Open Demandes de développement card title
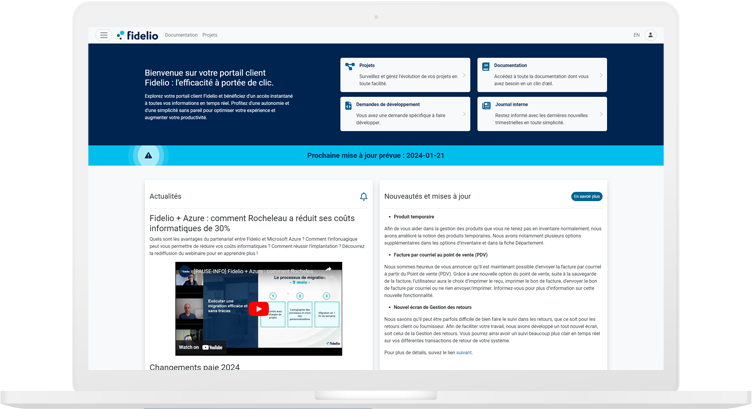The height and width of the screenshot is (409, 752). [388, 104]
